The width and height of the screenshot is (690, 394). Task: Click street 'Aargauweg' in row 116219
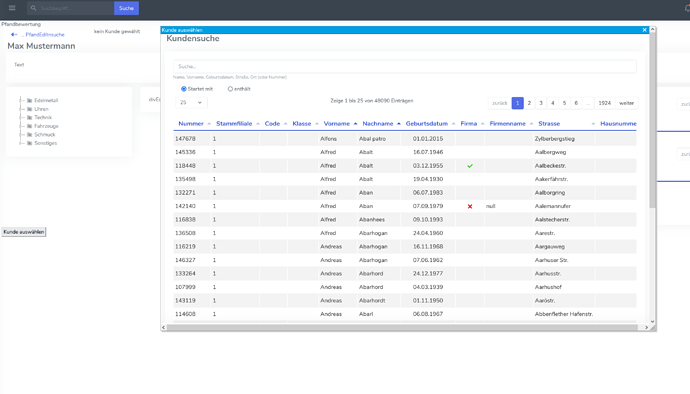[550, 247]
